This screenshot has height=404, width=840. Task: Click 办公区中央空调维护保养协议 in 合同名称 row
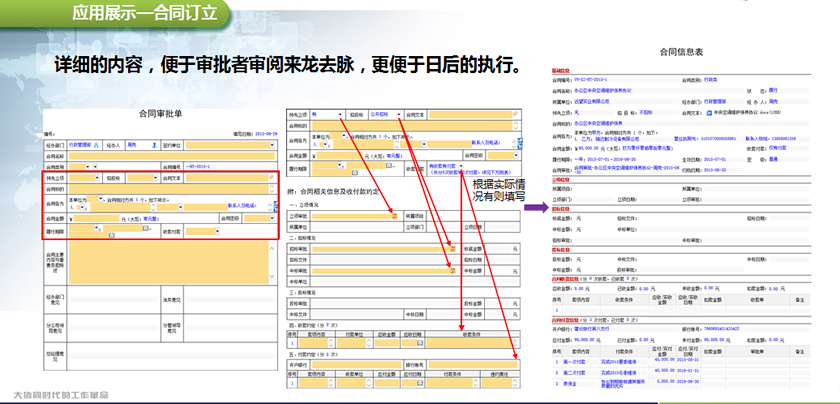point(602,91)
